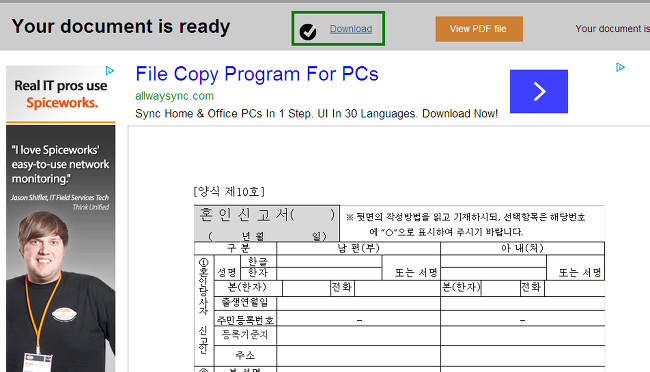Screen dimensions: 650x372
Task: Click the '혼인신고서' form title cell
Action: tap(267, 224)
